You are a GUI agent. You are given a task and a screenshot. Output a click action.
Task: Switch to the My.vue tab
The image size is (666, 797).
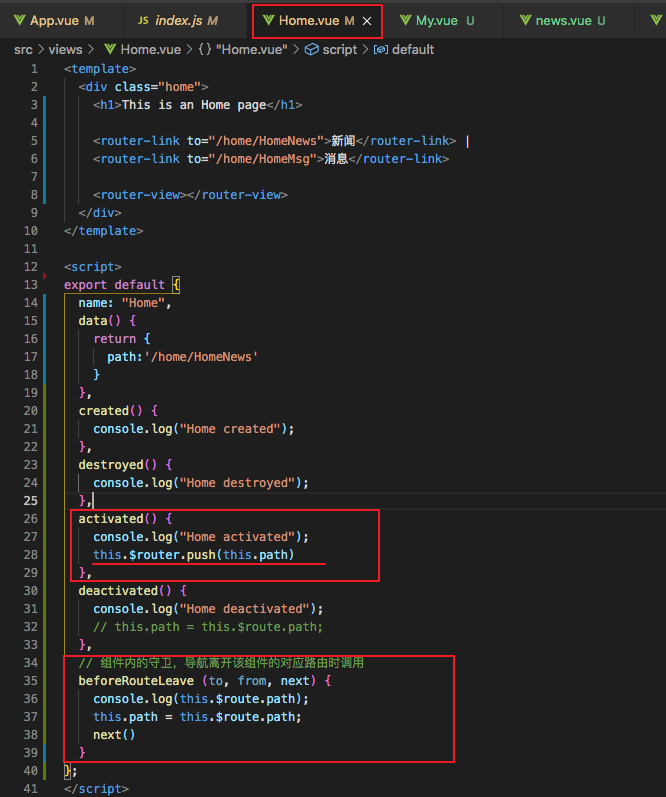pos(437,21)
